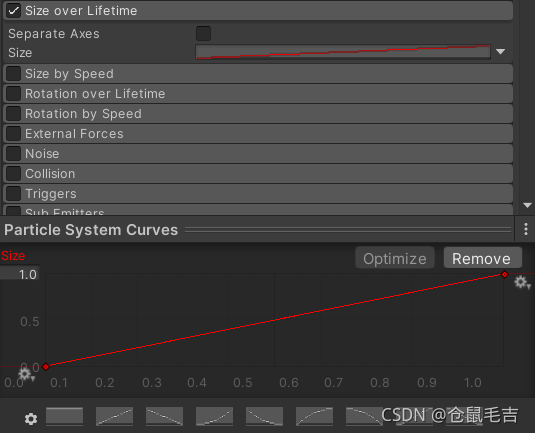Viewport: 535px width, 433px height.
Task: Expand the Collision module header
Action: [x=258, y=174]
